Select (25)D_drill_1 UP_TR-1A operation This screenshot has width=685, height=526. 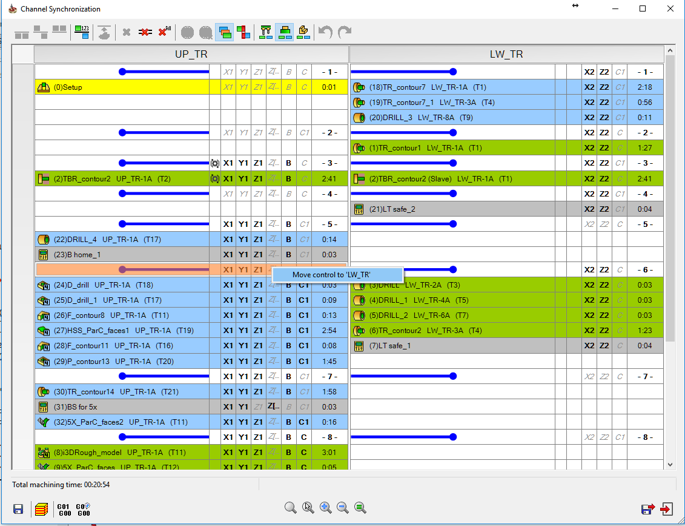(x=191, y=300)
